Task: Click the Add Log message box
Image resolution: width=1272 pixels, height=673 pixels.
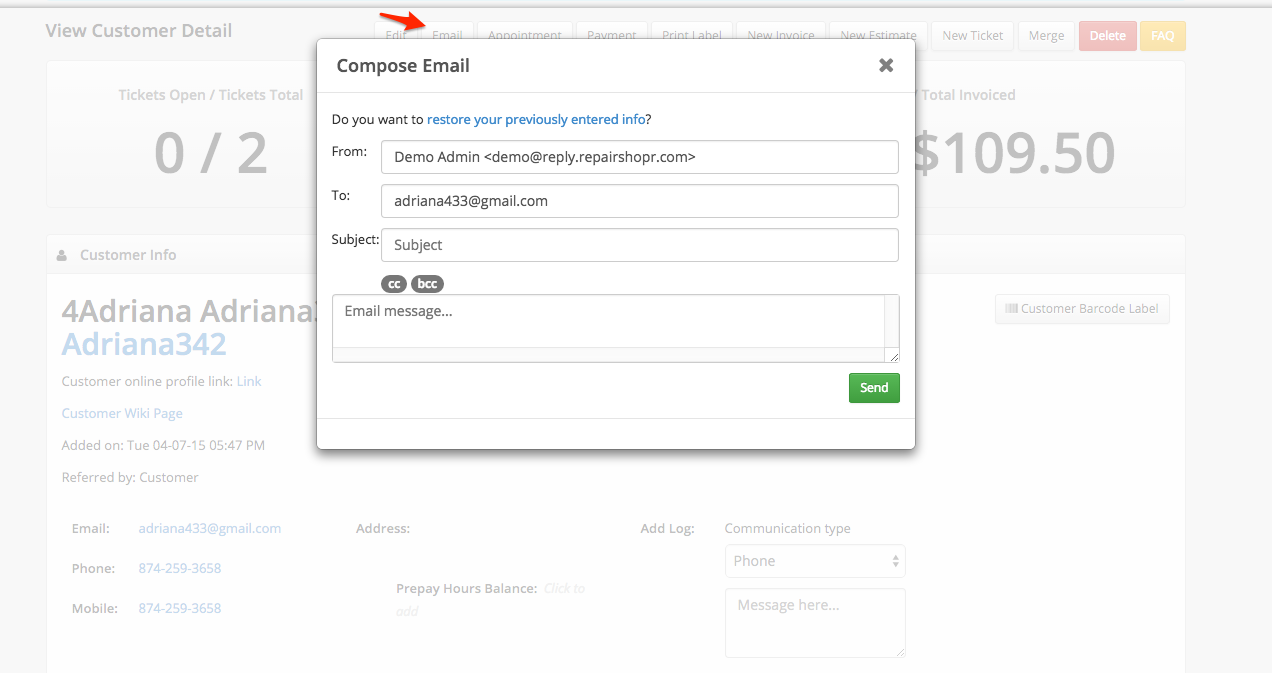Action: (815, 622)
